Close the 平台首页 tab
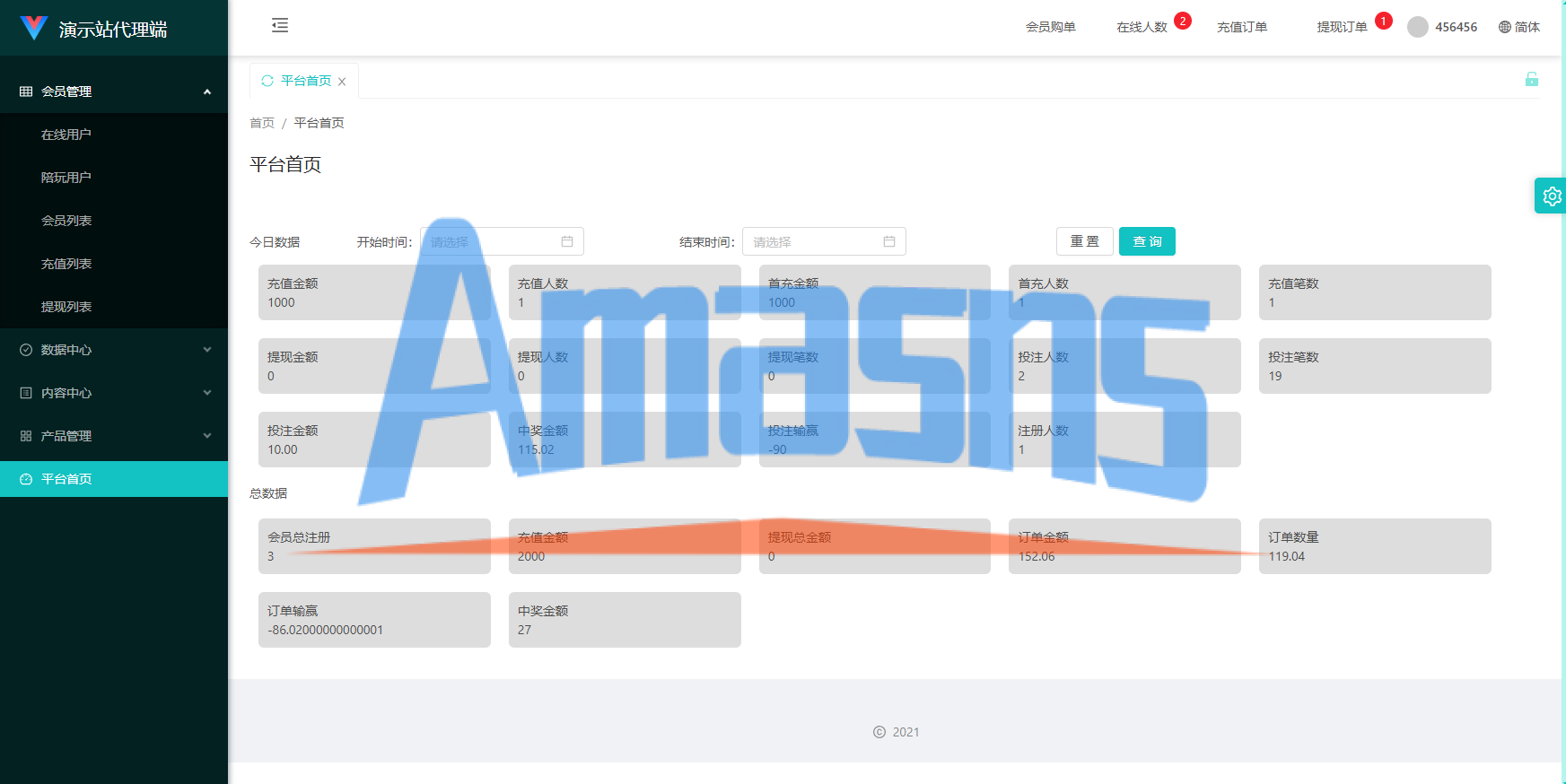1566x784 pixels. [342, 82]
